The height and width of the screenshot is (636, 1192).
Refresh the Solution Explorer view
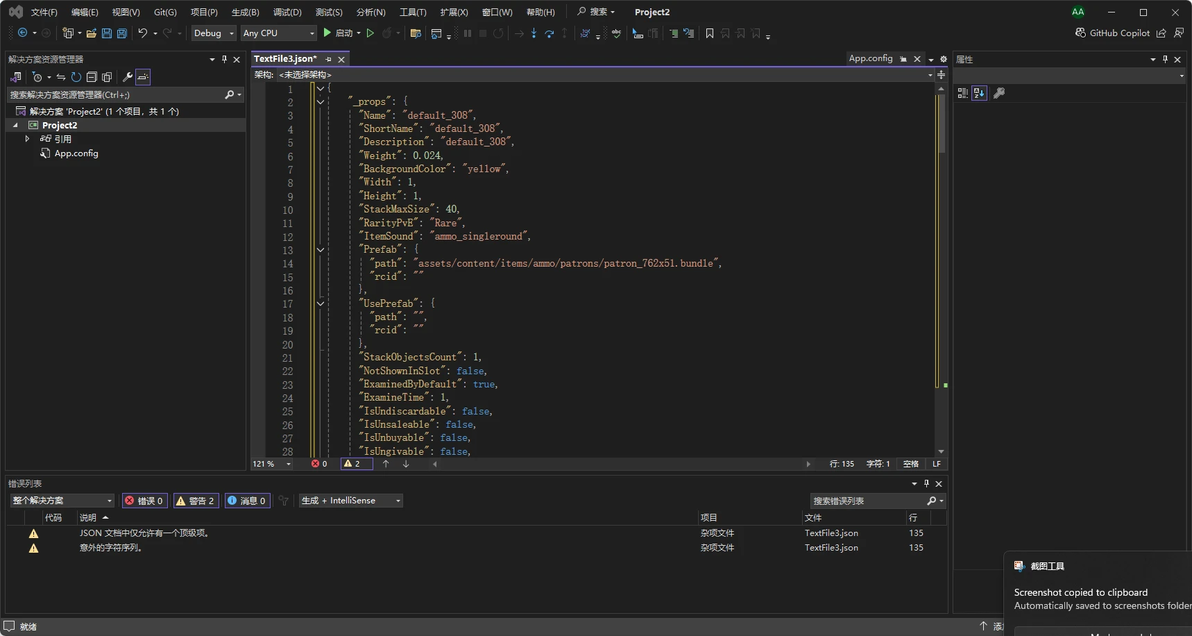[x=76, y=77]
